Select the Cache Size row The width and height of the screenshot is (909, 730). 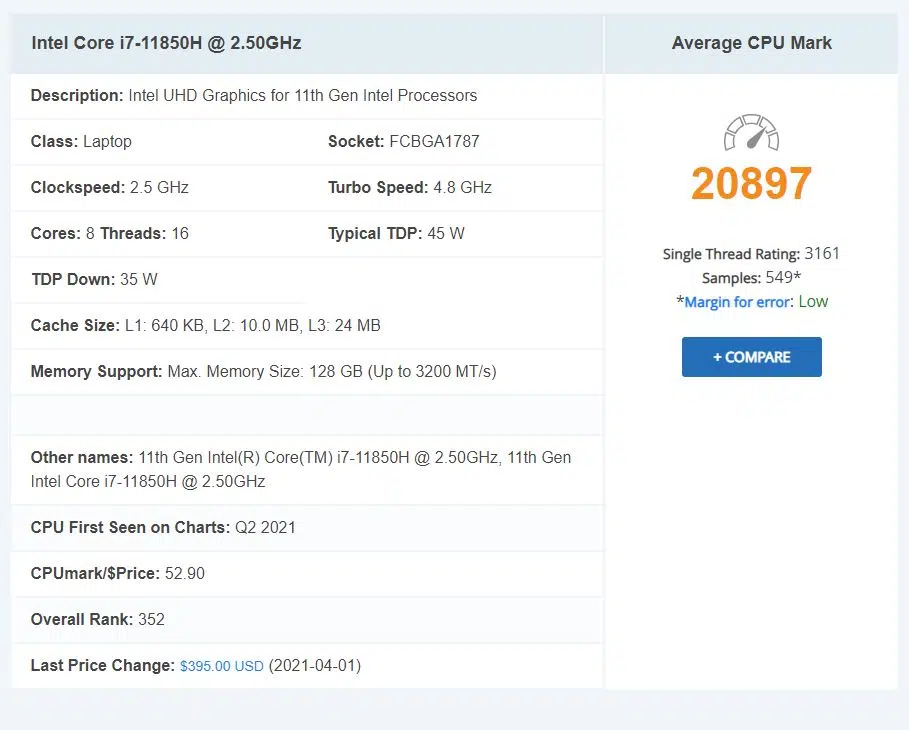(x=205, y=326)
